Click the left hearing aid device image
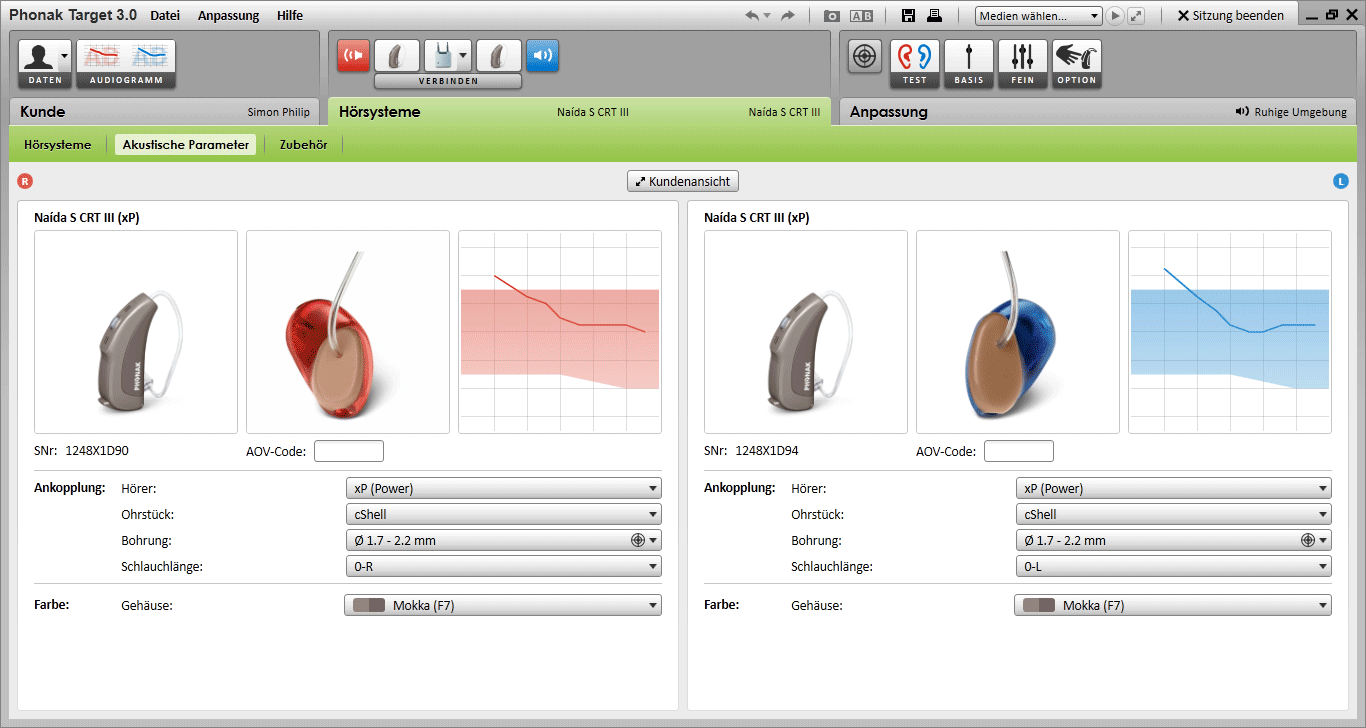The height and width of the screenshot is (728, 1366). [x=806, y=332]
